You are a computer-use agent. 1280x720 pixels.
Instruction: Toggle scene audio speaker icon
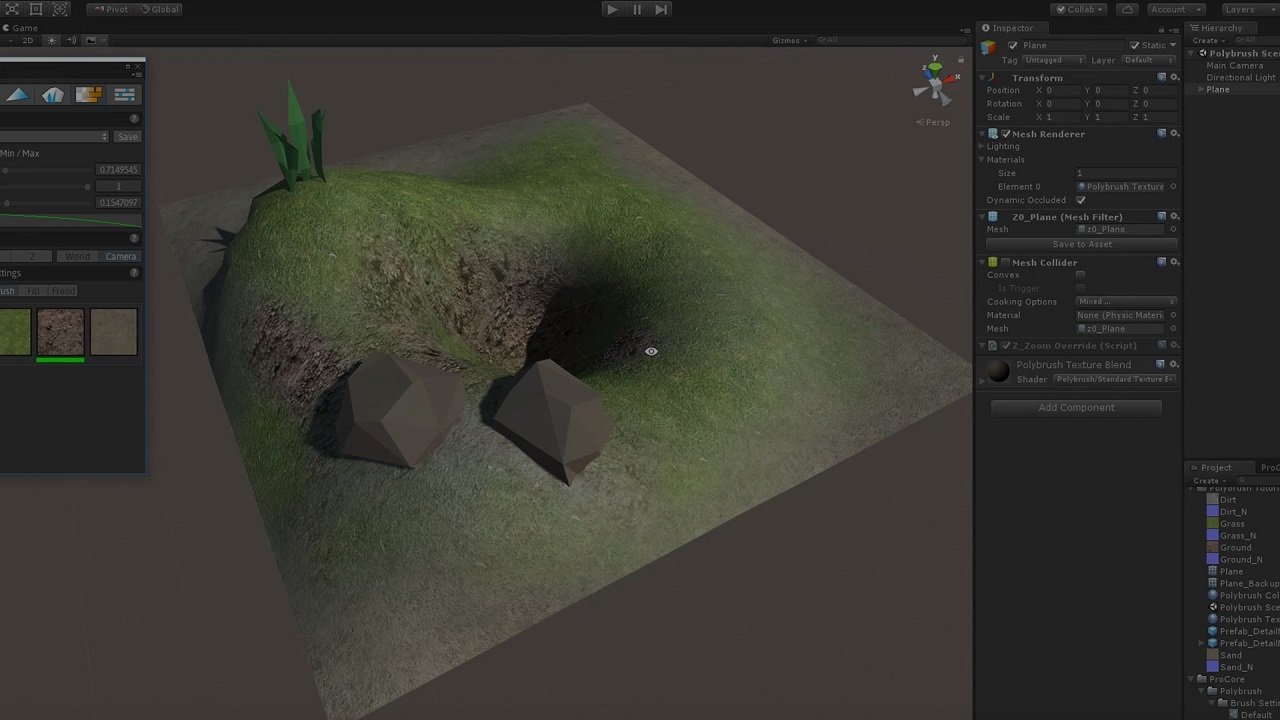pyautogui.click(x=72, y=40)
